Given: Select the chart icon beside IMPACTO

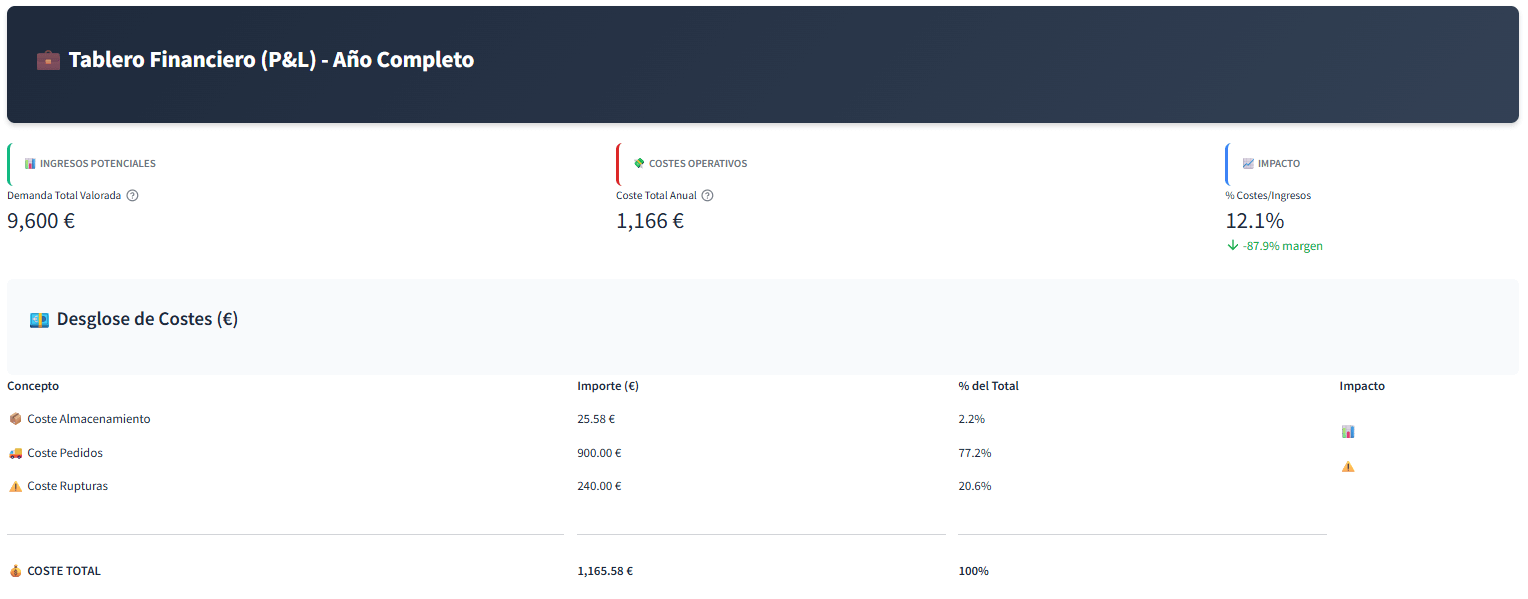Looking at the screenshot, I should click(x=1248, y=163).
